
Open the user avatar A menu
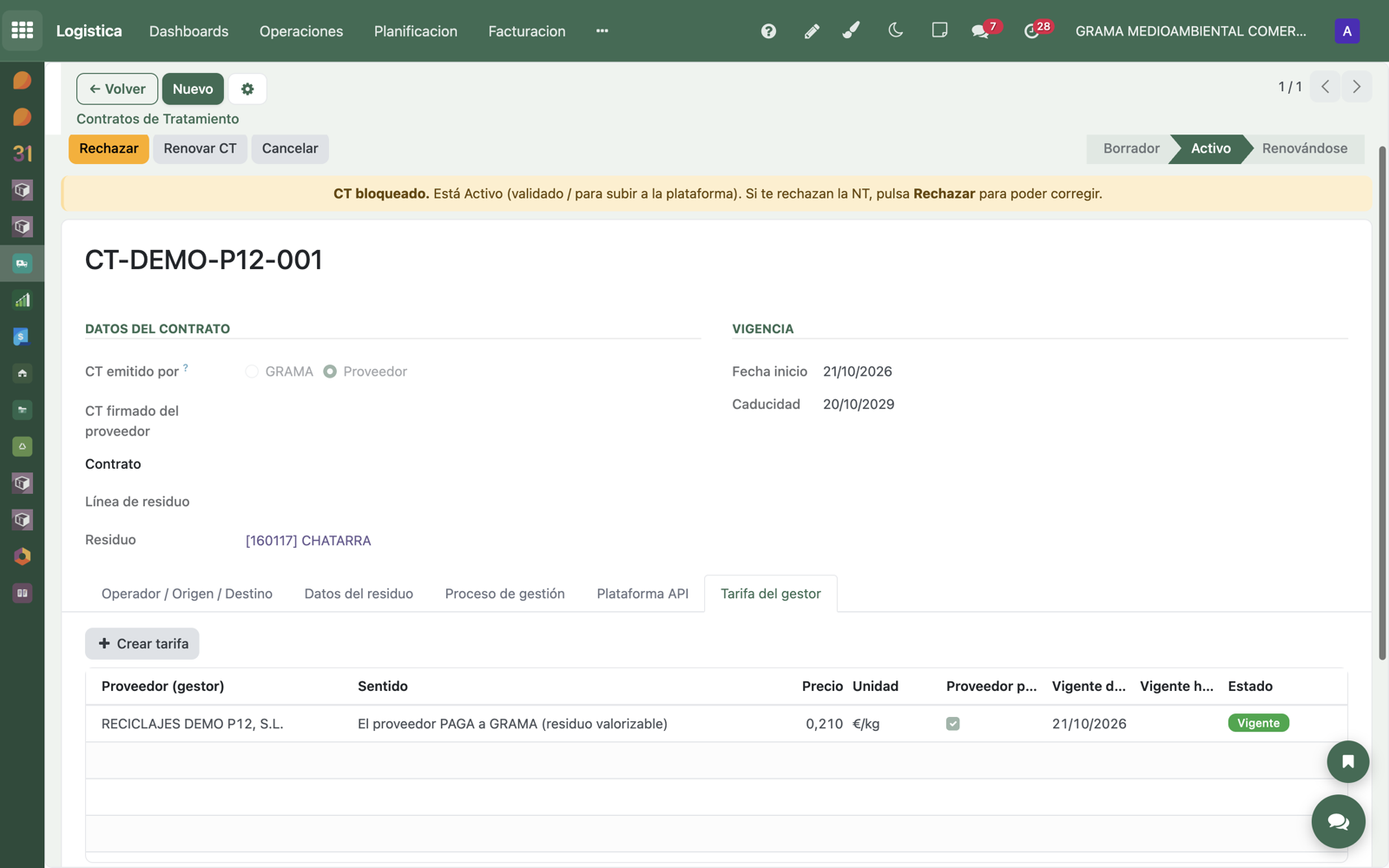1346,31
